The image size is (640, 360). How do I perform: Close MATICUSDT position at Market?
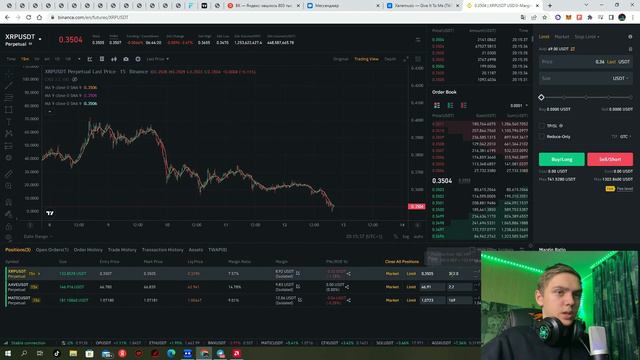392,300
